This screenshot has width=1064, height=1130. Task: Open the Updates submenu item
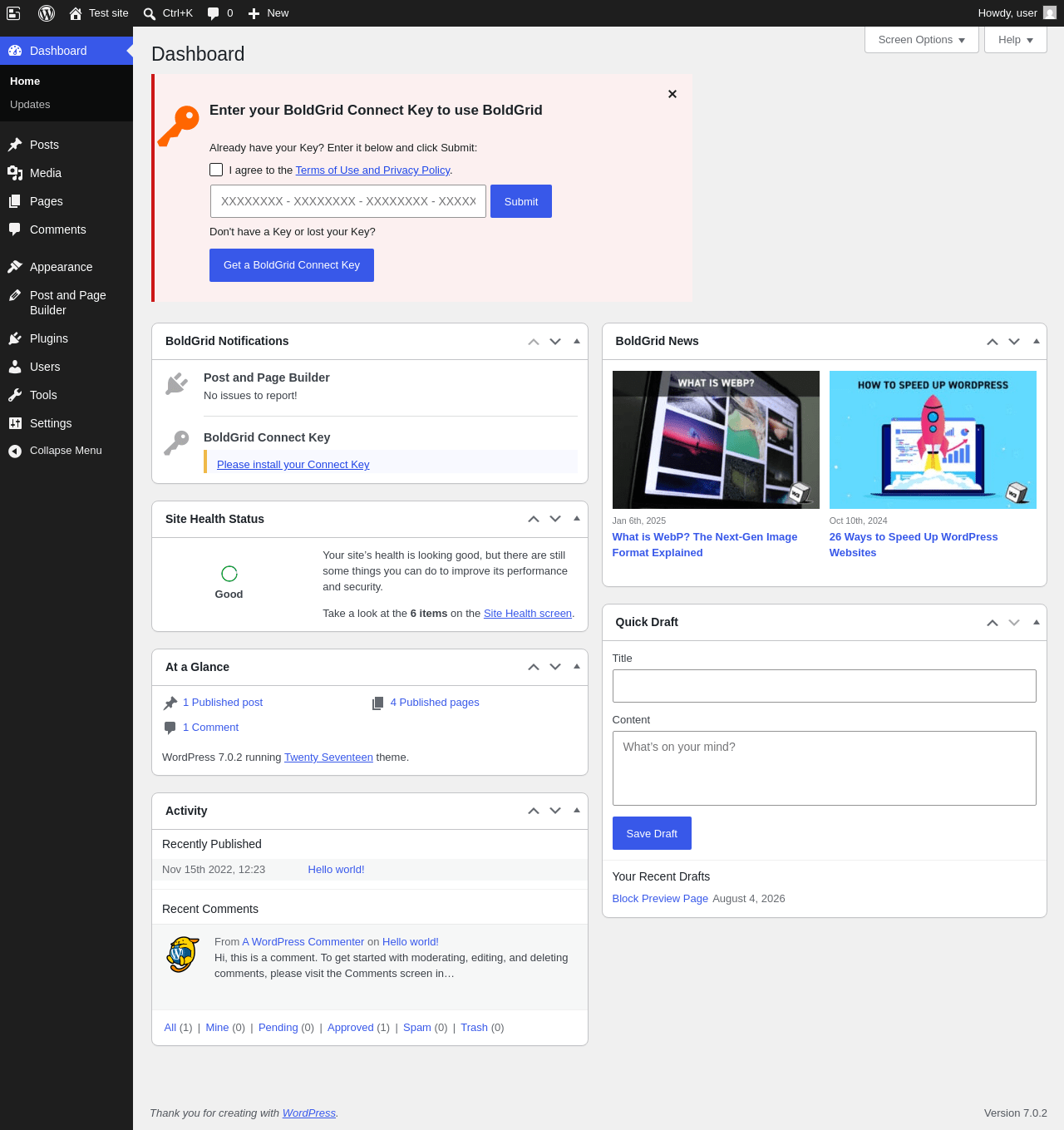[30, 105]
